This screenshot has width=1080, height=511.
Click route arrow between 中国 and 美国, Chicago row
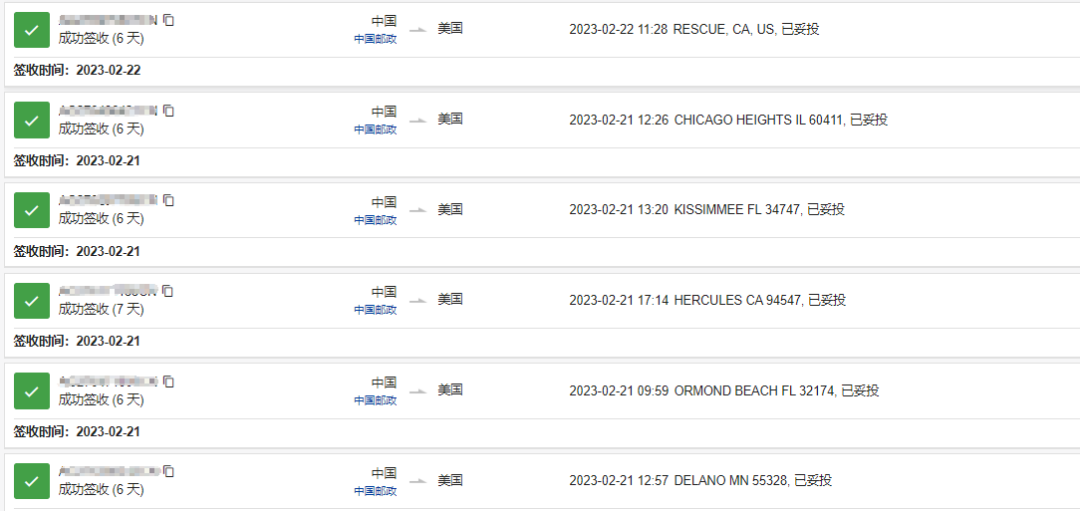point(418,120)
